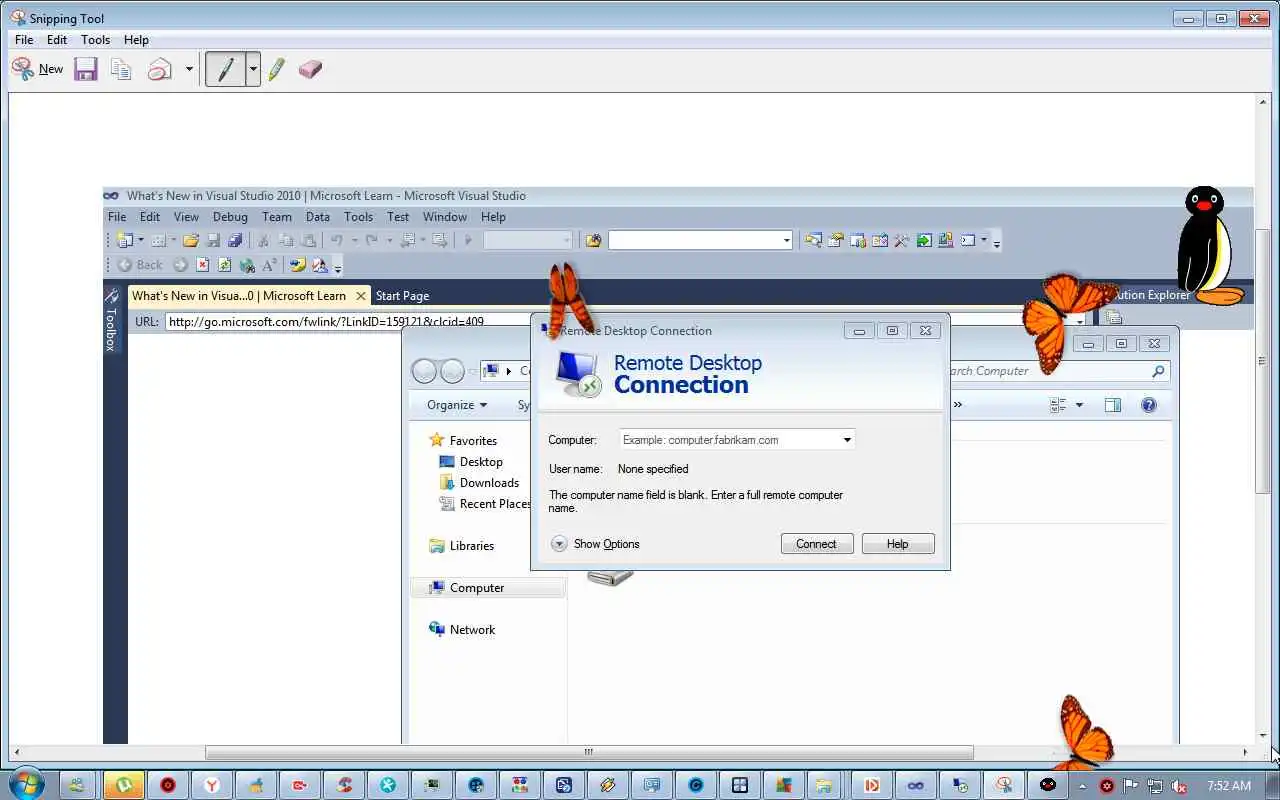Click Explorer's round Forward arrow button
The width and height of the screenshot is (1280, 800).
452,371
